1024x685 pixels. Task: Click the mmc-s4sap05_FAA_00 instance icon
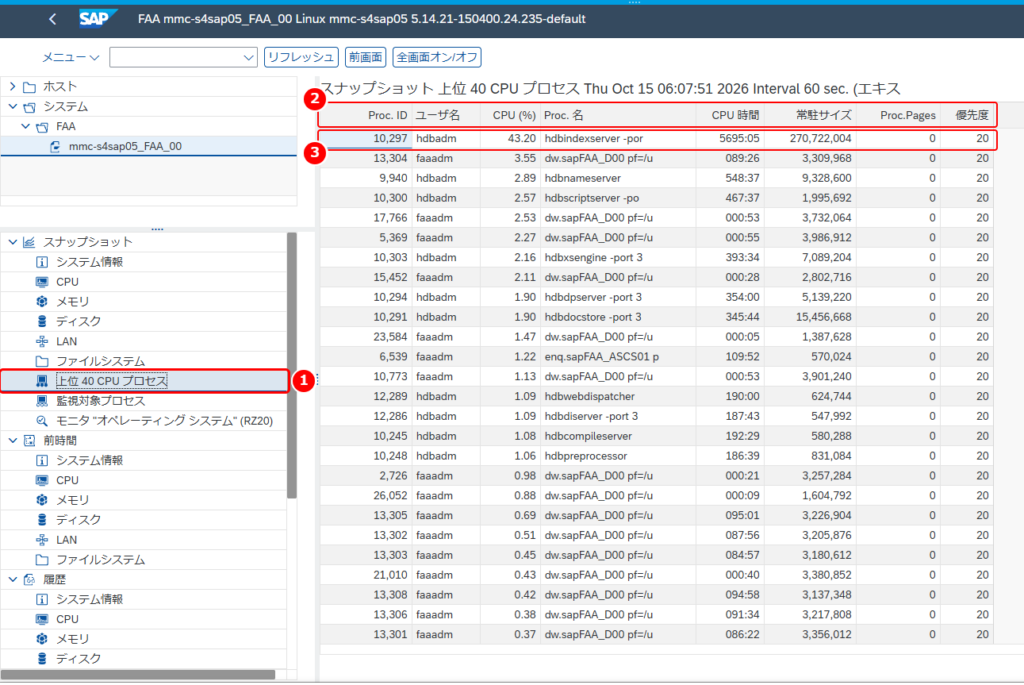point(55,147)
